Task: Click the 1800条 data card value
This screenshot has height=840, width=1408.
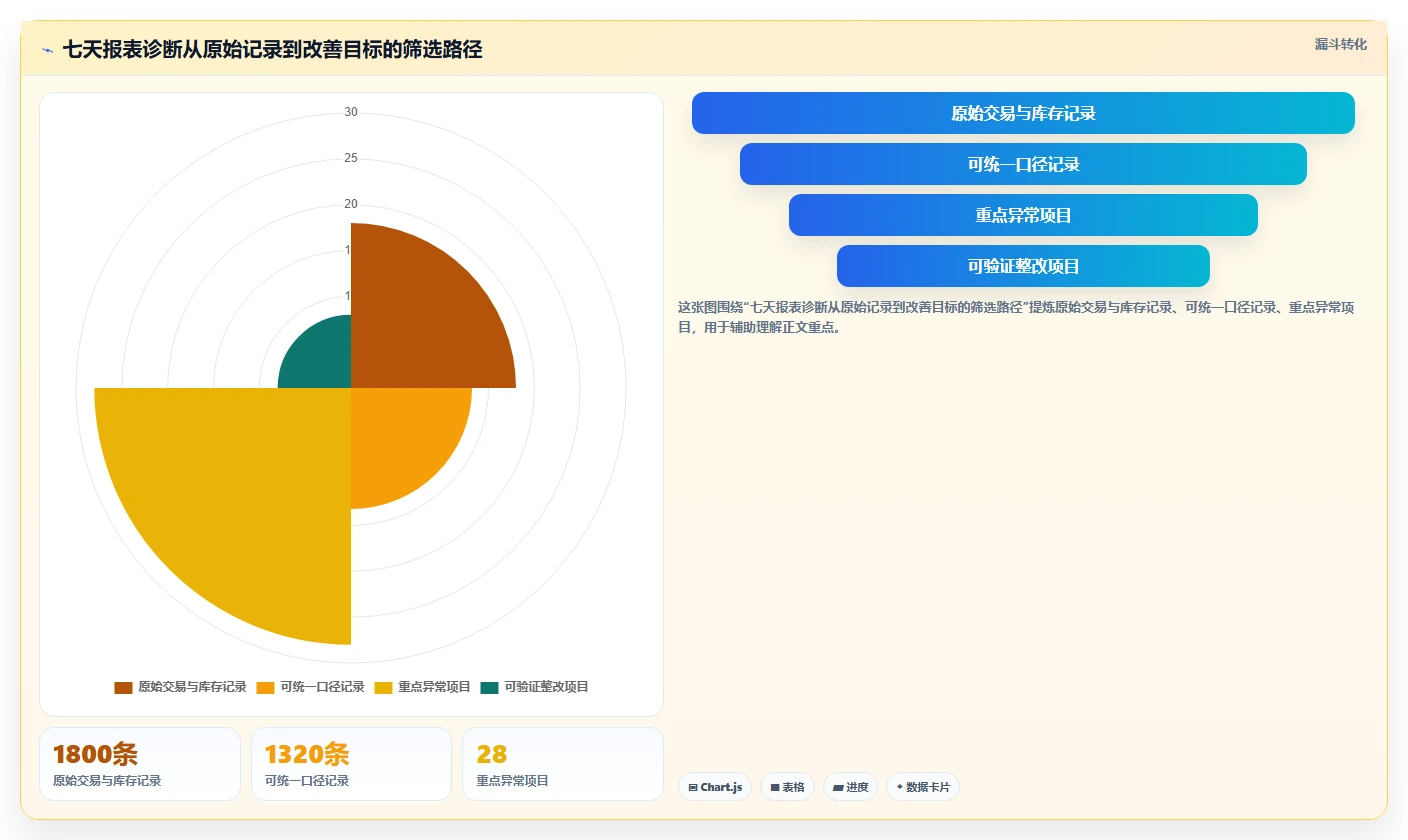Action: coord(95,755)
